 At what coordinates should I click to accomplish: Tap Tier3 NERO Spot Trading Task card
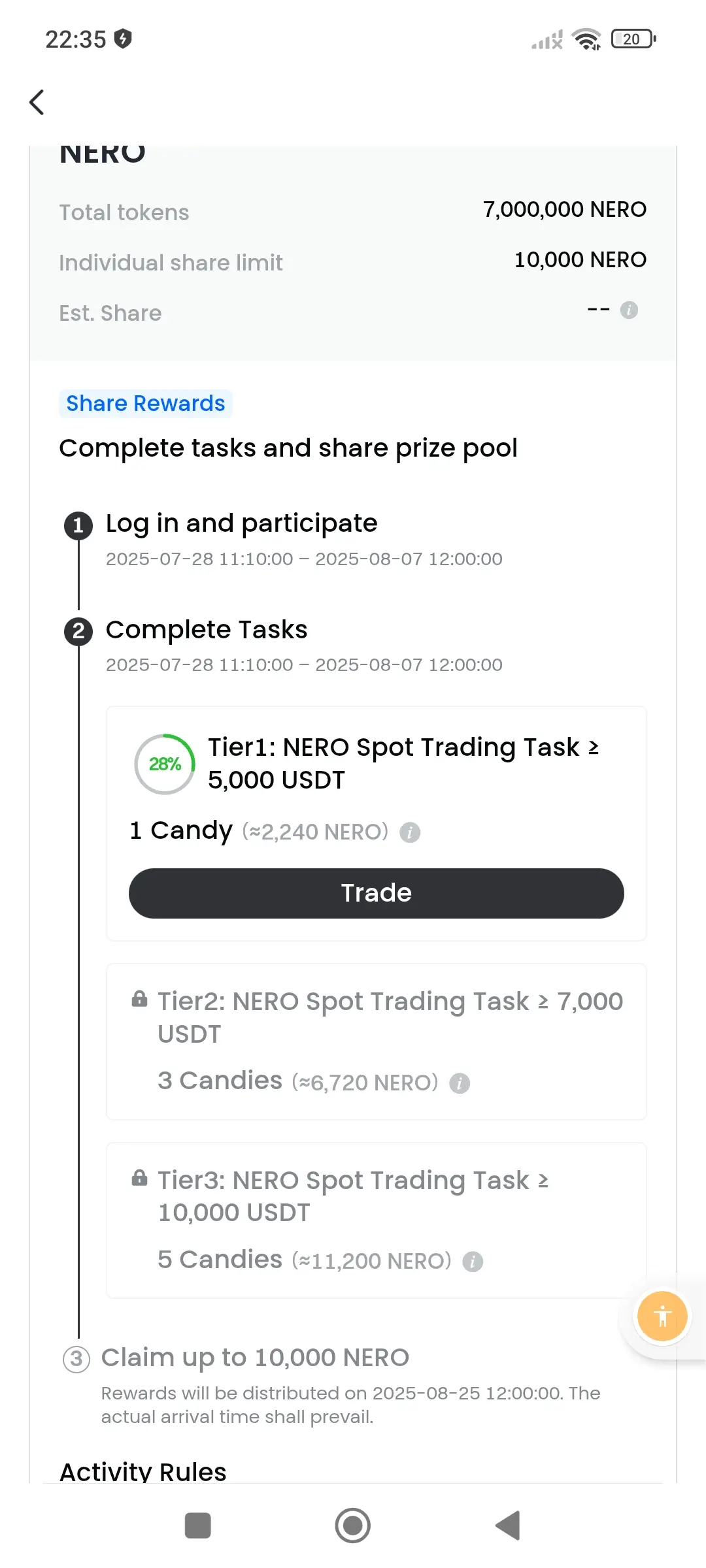[x=377, y=1220]
